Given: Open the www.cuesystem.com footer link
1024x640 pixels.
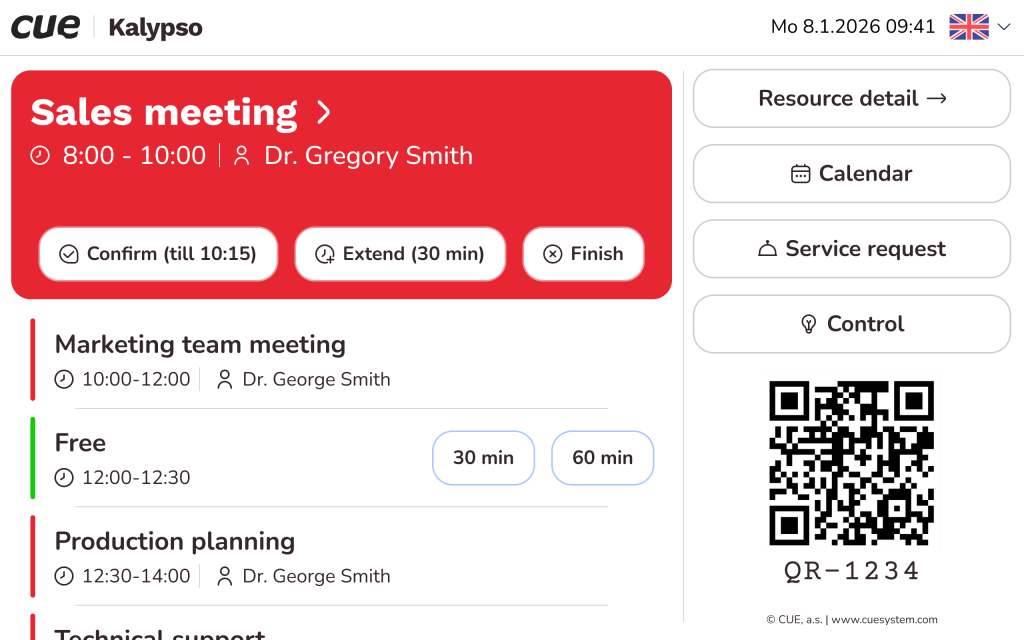Looking at the screenshot, I should pos(884,620).
